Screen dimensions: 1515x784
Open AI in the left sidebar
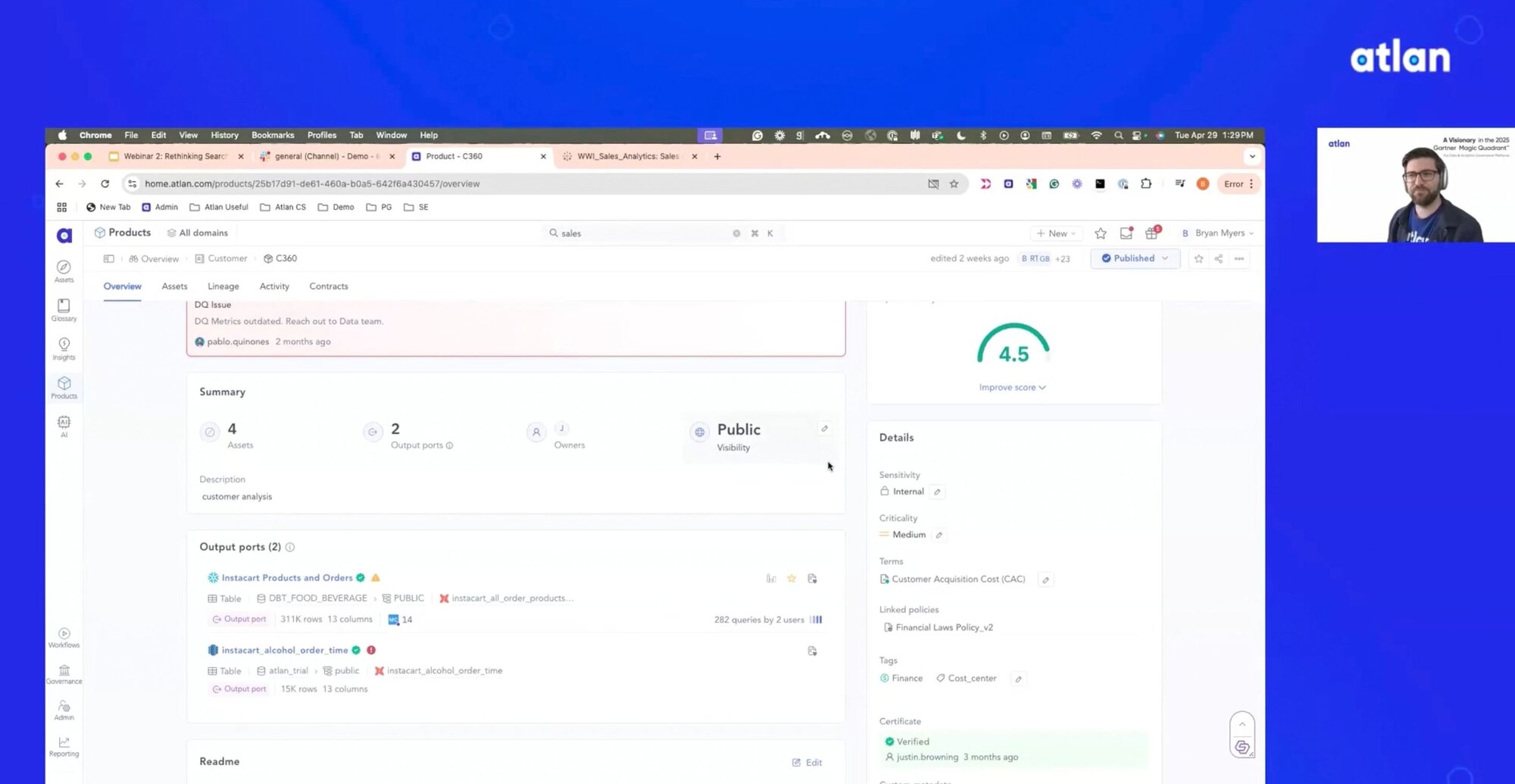[x=64, y=426]
